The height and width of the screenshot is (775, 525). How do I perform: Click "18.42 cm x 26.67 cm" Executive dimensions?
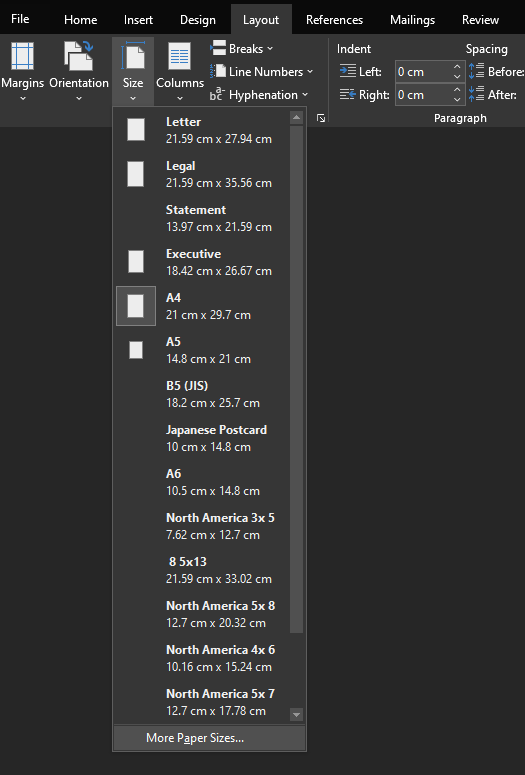(219, 271)
